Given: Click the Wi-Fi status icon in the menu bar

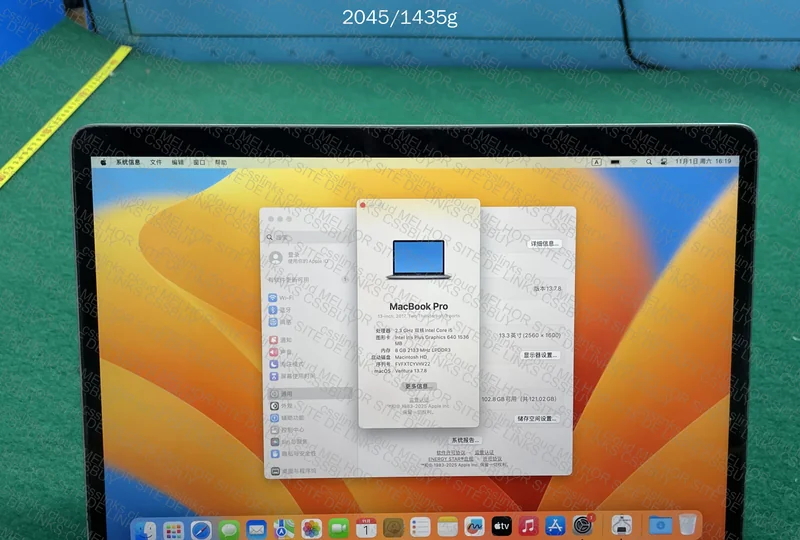Looking at the screenshot, I should tap(633, 162).
